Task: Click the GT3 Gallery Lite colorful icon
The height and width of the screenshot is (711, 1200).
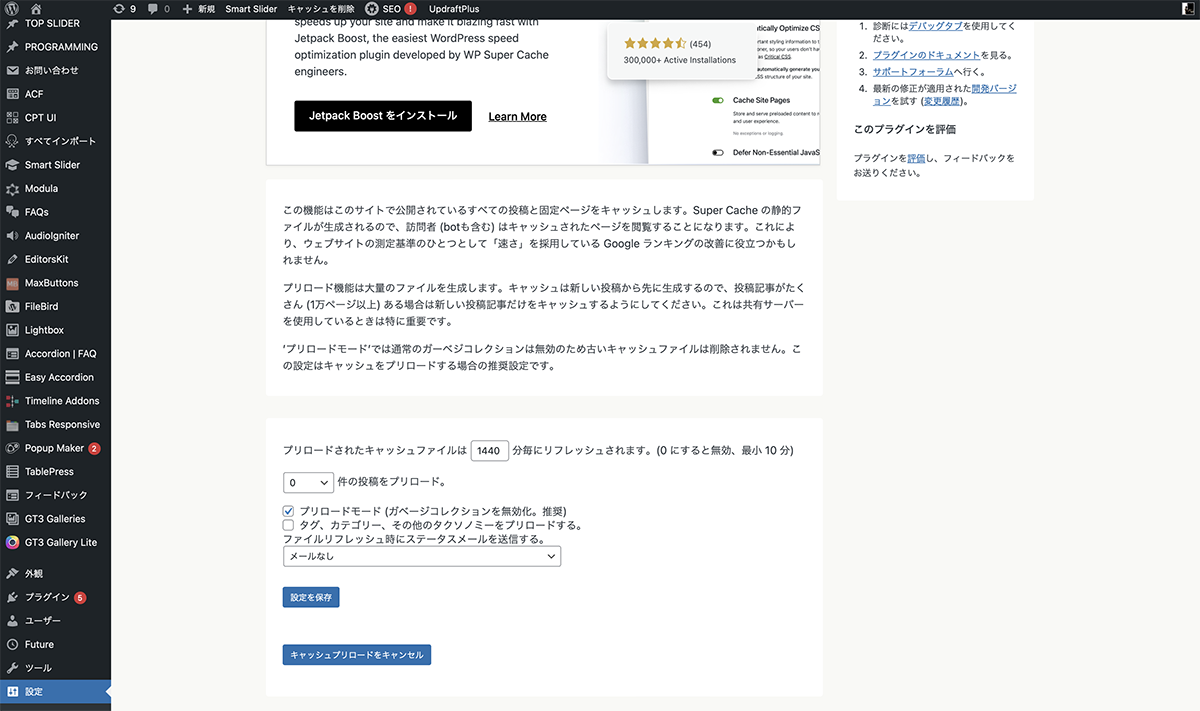Action: [12, 542]
